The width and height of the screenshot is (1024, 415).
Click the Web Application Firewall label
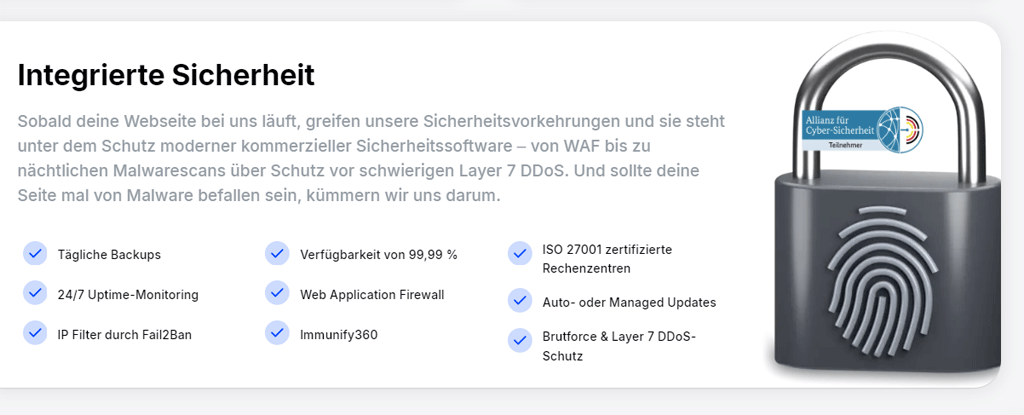click(x=372, y=295)
